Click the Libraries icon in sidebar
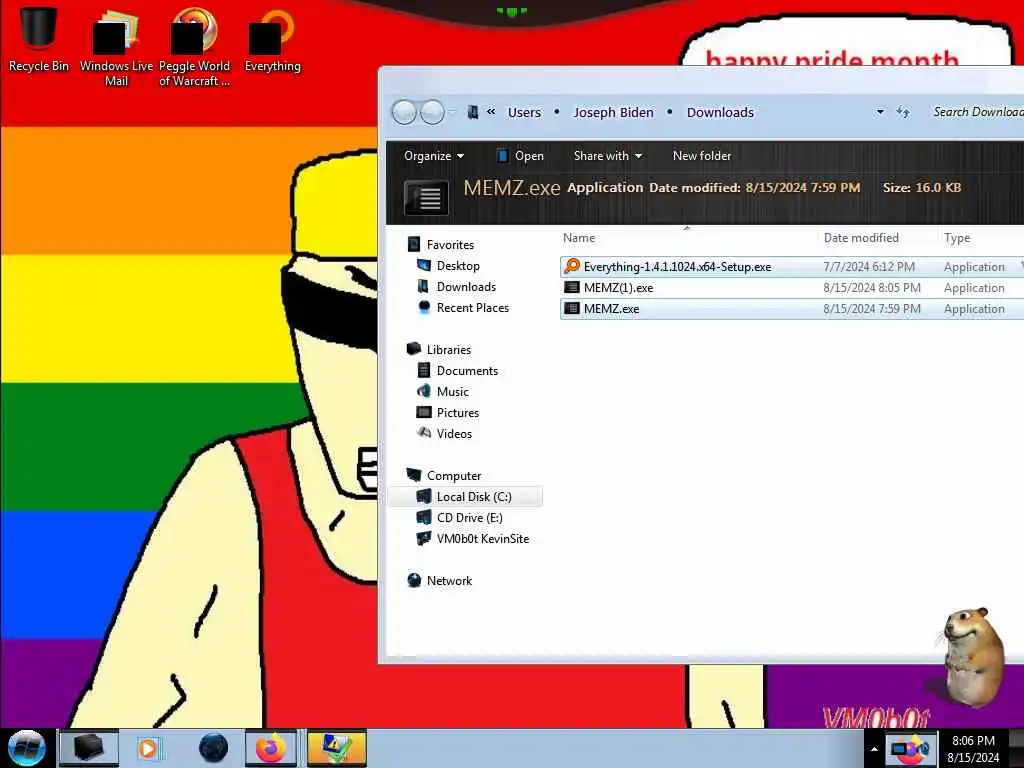This screenshot has width=1024, height=768. (413, 349)
